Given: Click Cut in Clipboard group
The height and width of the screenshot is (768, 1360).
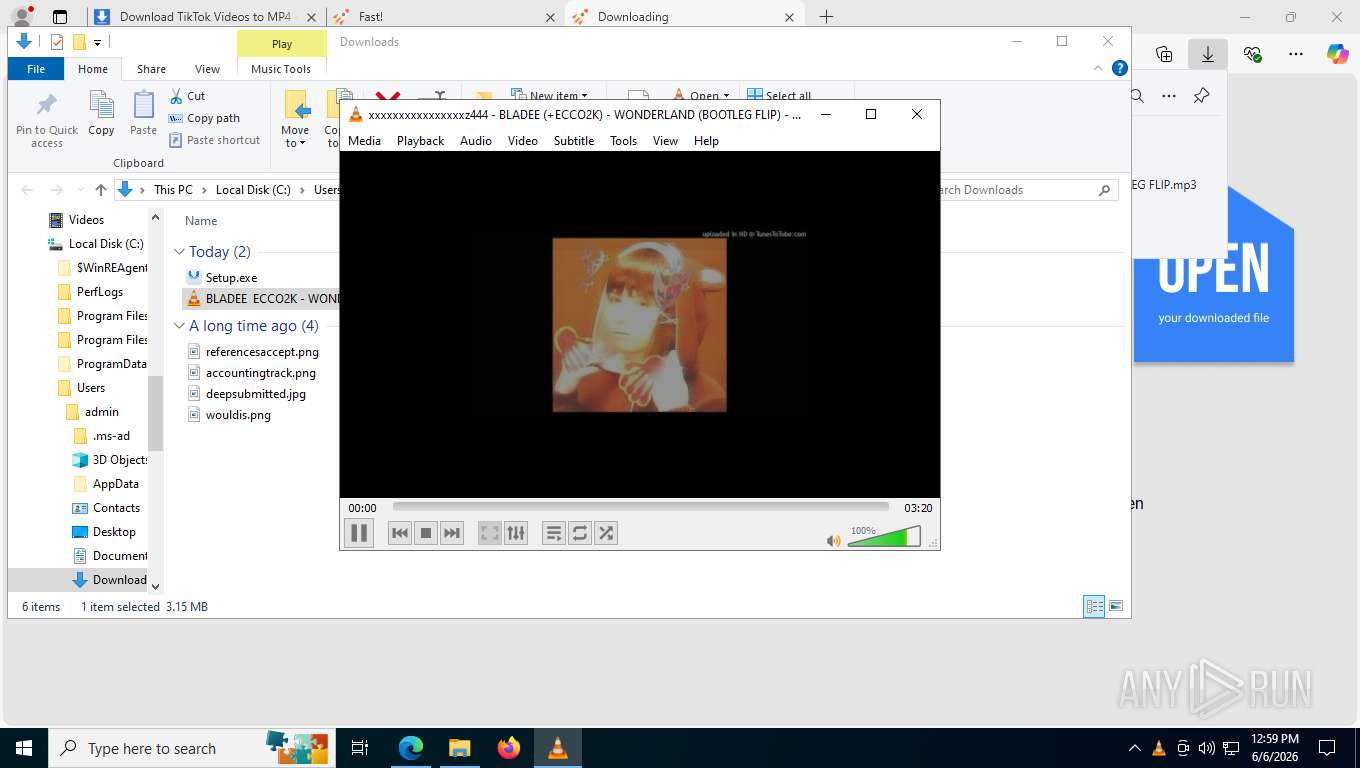Looking at the screenshot, I should 187,96.
